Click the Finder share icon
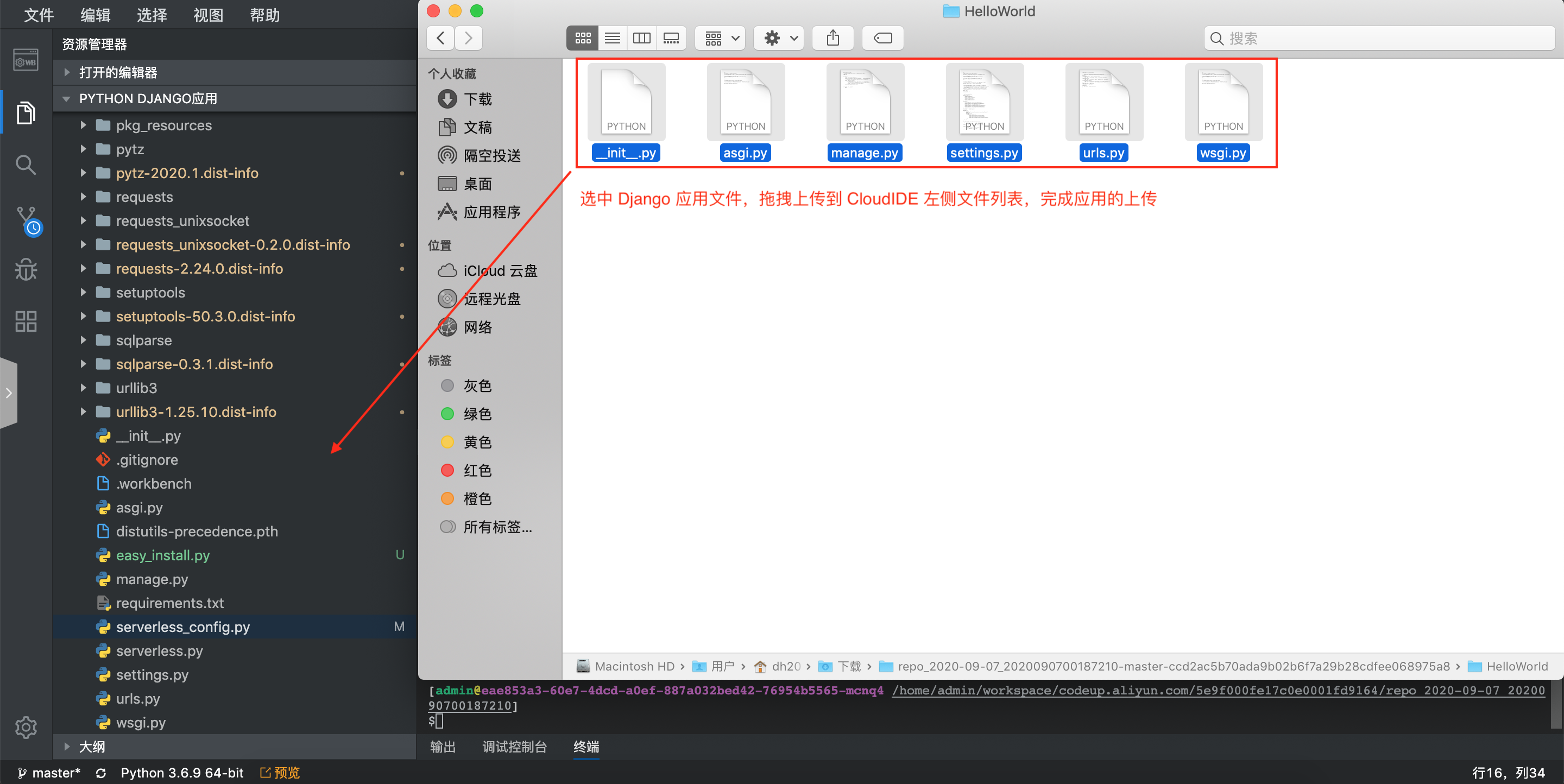Viewport: 1564px width, 784px height. (x=833, y=38)
